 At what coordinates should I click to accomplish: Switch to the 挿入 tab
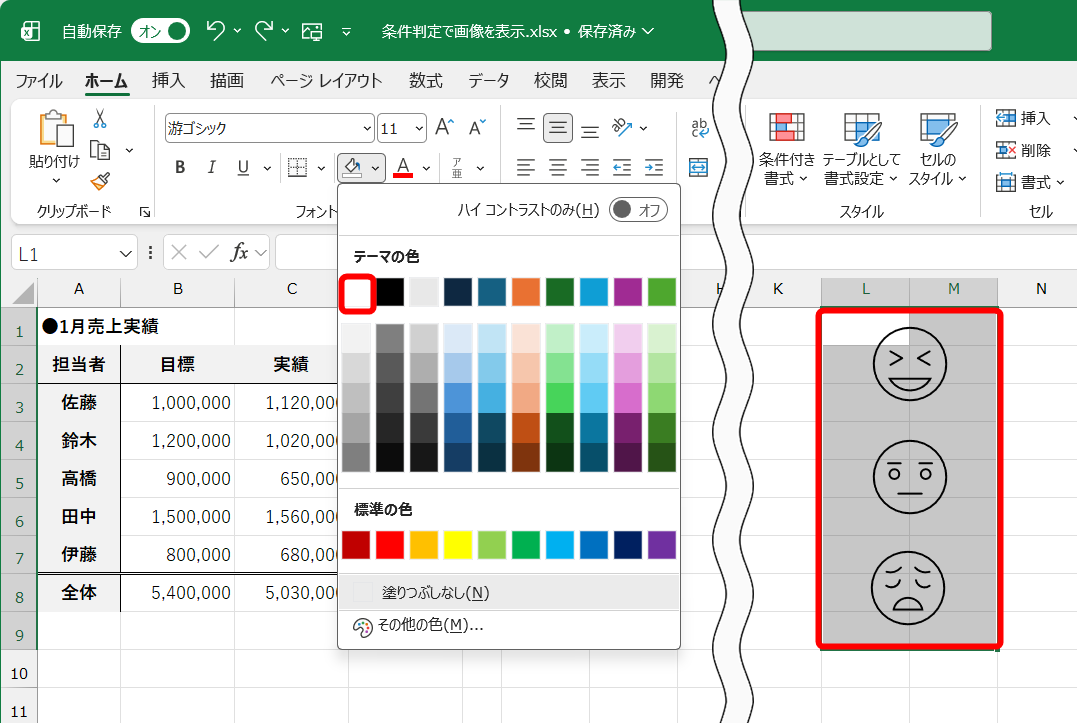click(x=168, y=81)
